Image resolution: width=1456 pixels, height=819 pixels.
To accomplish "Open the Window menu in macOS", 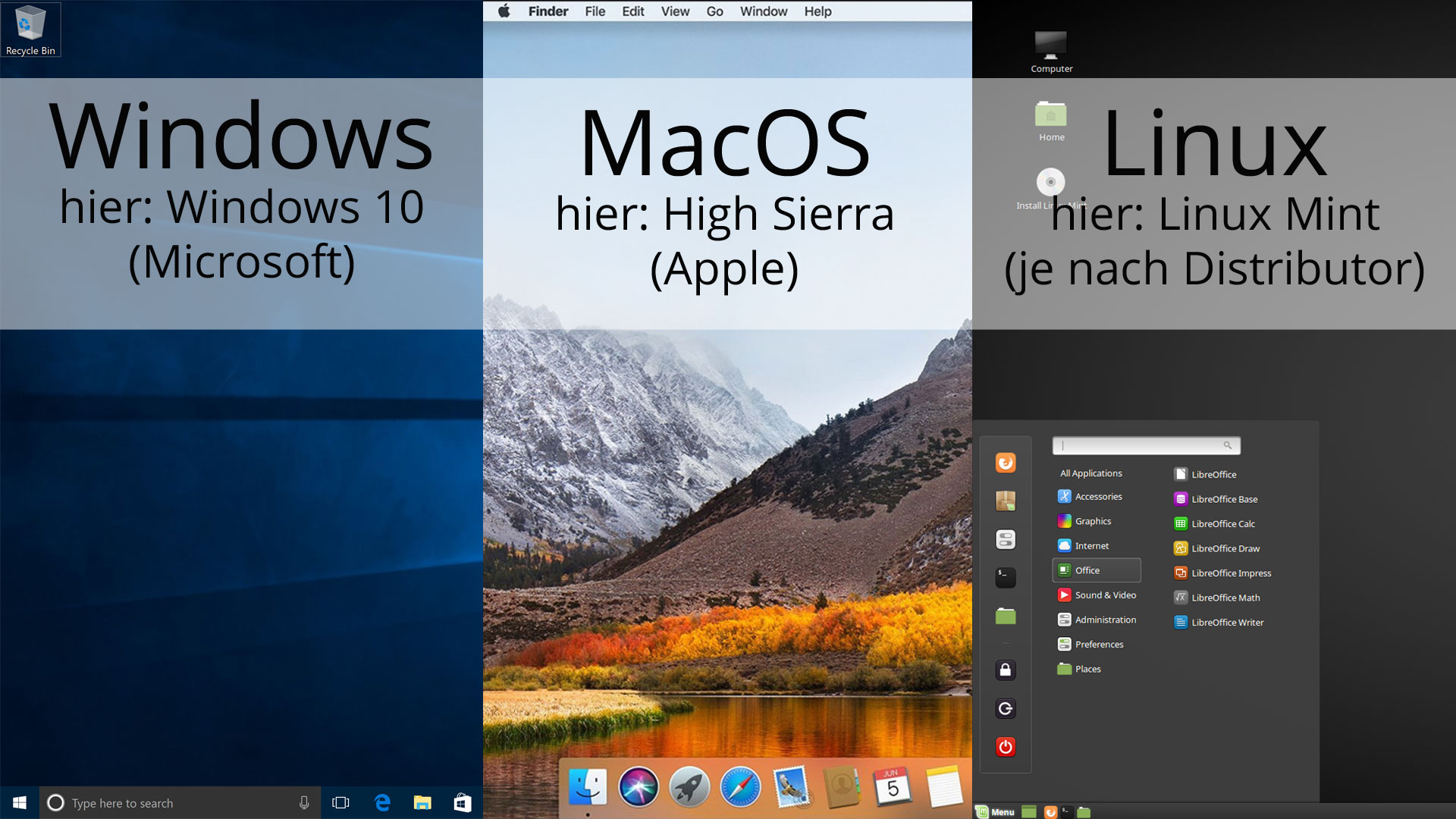I will pyautogui.click(x=764, y=11).
